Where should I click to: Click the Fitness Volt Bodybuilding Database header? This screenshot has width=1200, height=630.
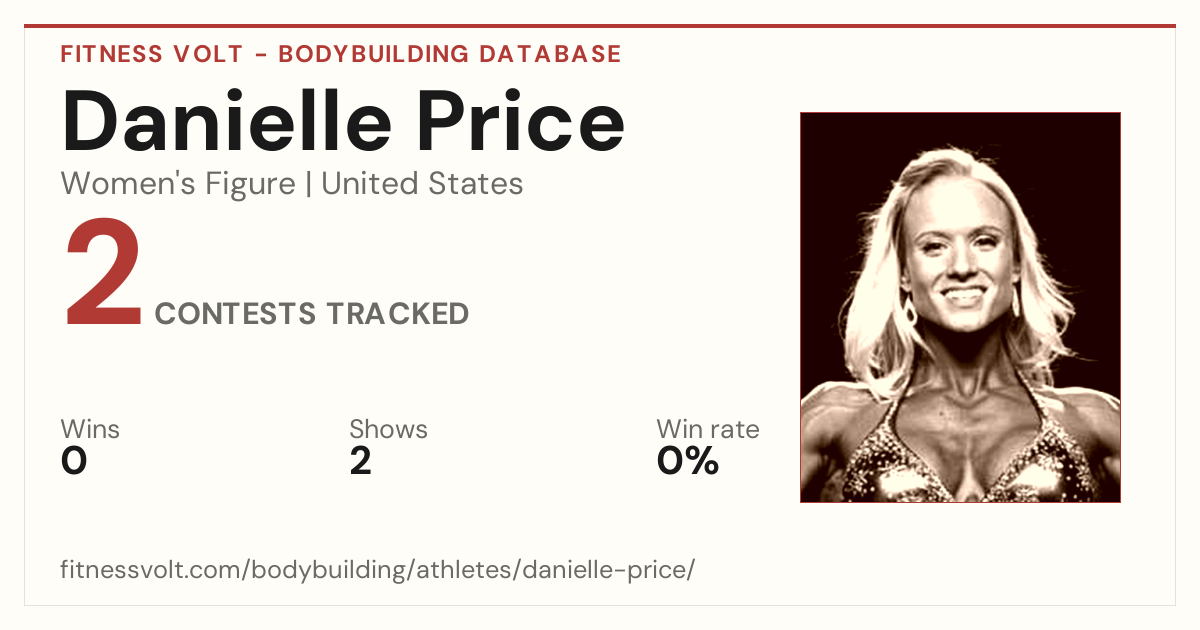341,54
